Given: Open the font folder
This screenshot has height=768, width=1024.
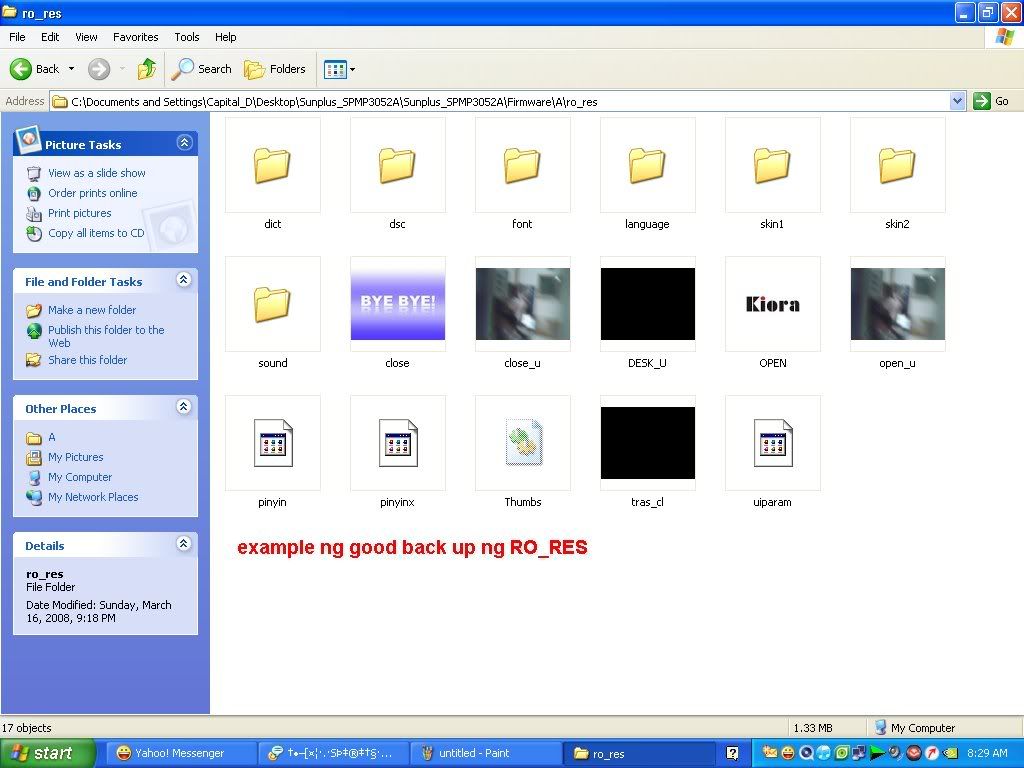Looking at the screenshot, I should click(522, 165).
